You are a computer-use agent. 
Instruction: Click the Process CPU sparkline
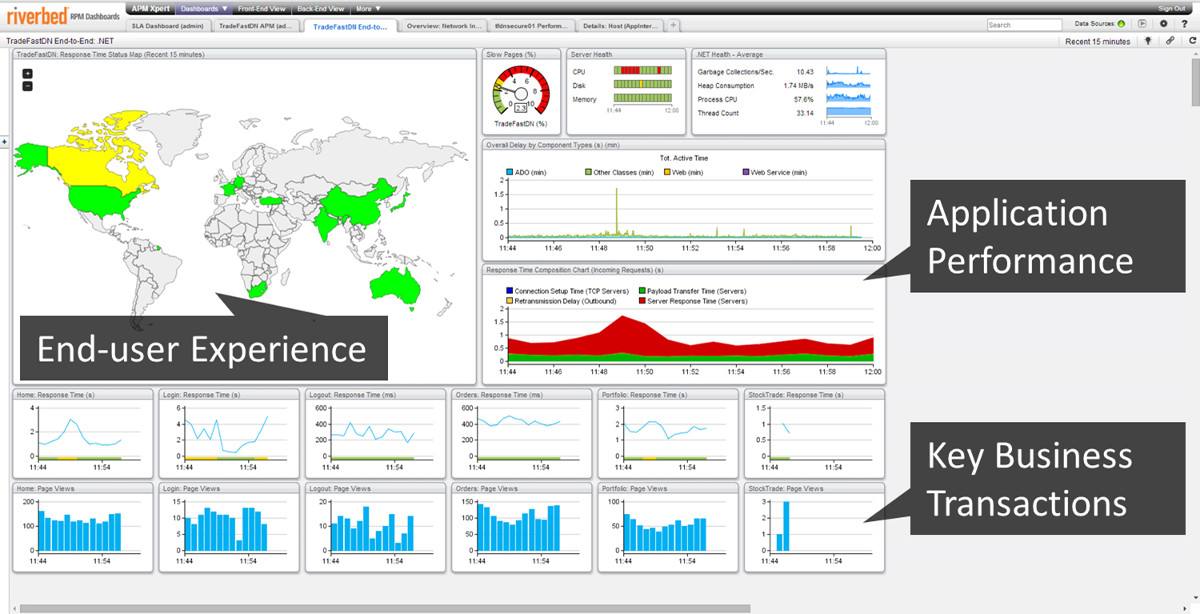point(849,99)
